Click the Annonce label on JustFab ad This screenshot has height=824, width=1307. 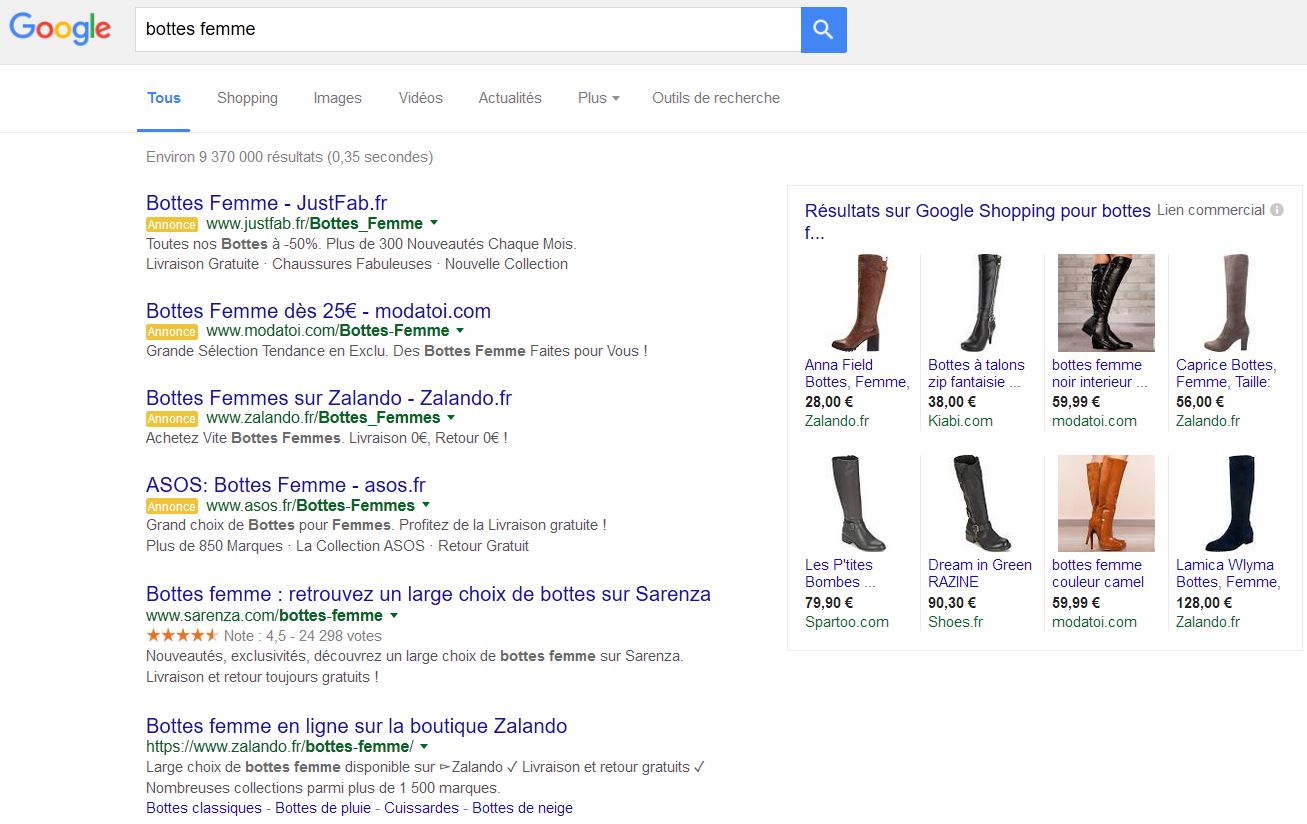(x=172, y=224)
